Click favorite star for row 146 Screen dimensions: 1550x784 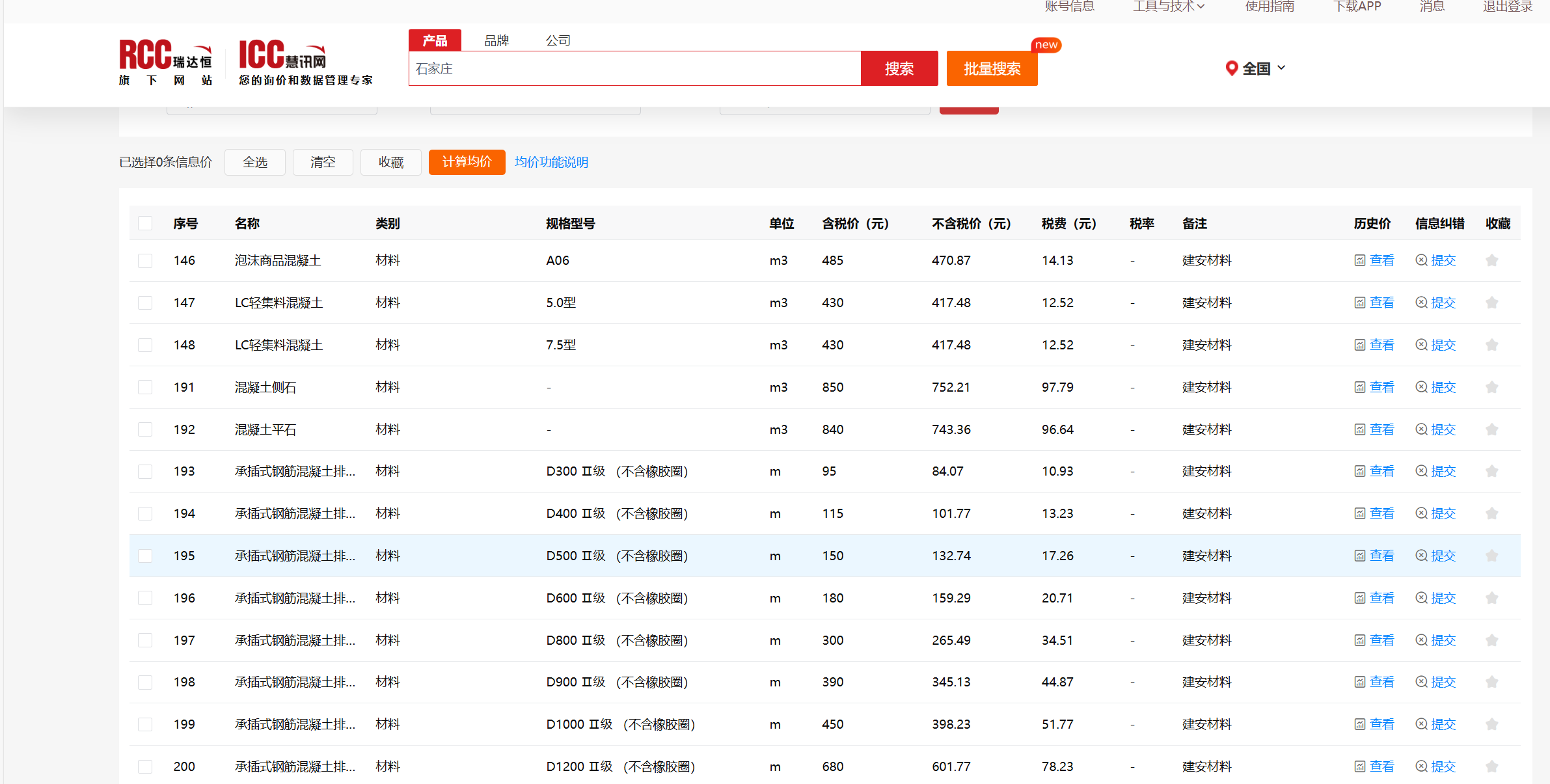pyautogui.click(x=1491, y=260)
